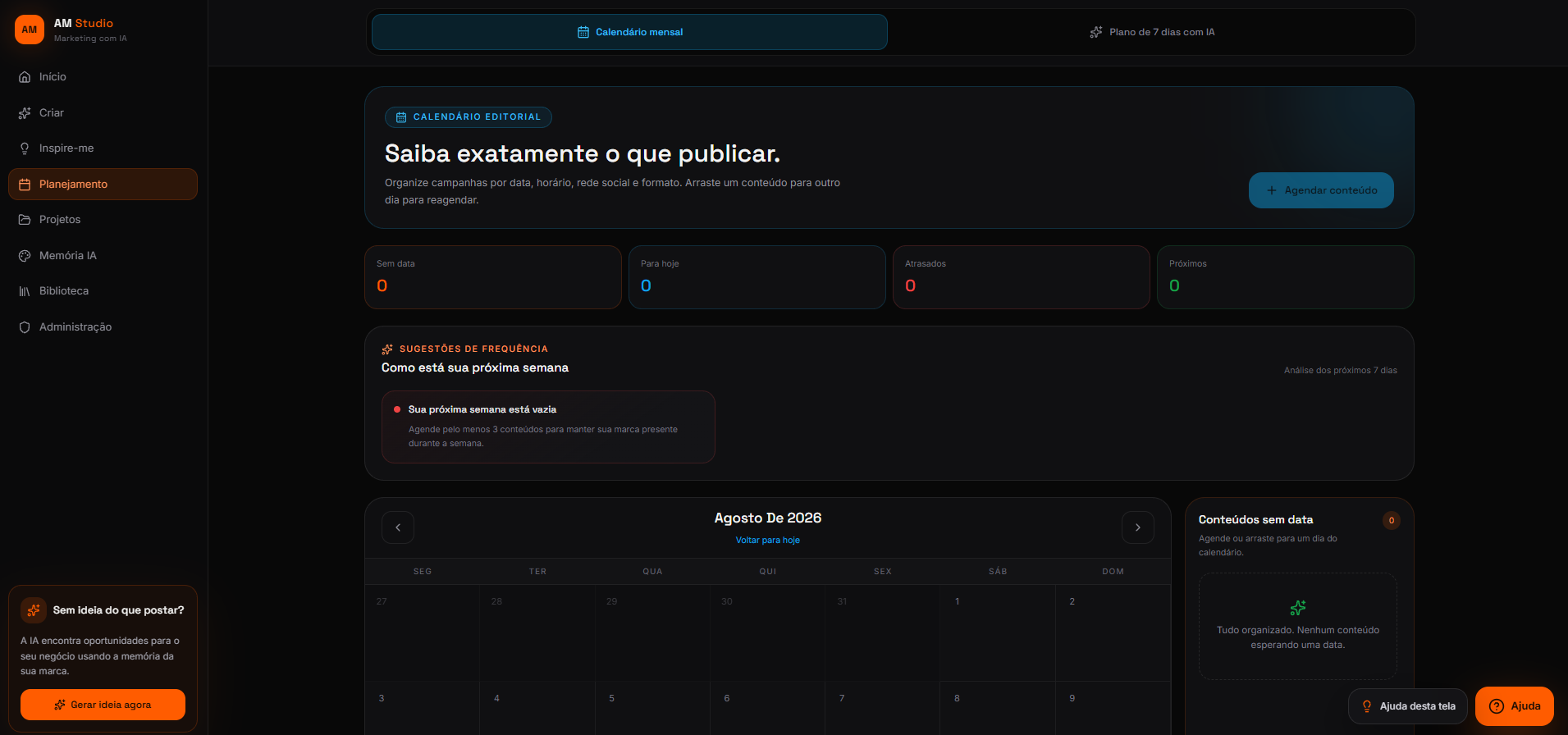Open the orange Ajuda button
Screen dimensions: 1568x735
click(1515, 706)
